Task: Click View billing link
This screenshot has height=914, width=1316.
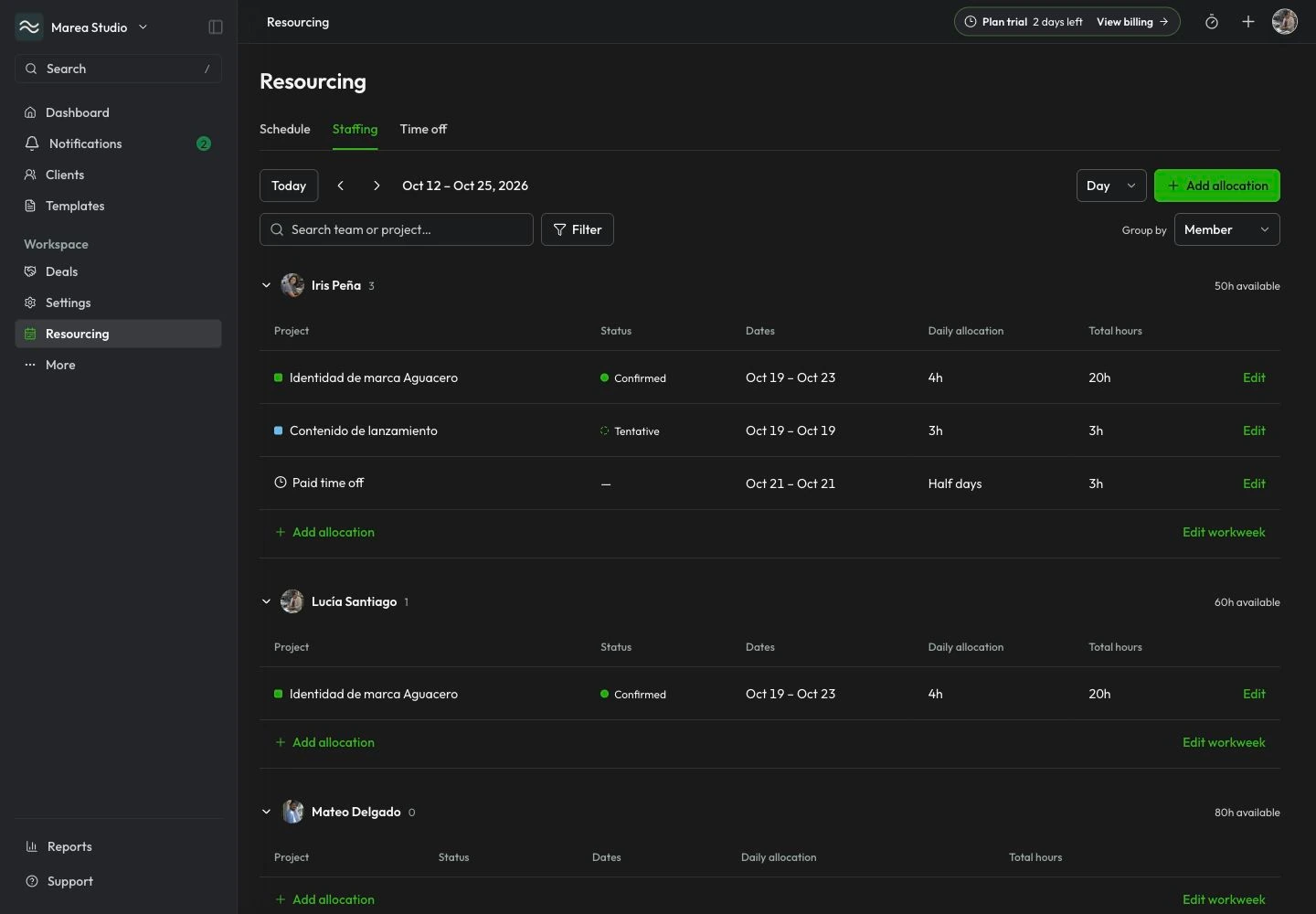Action: pyautogui.click(x=1132, y=22)
